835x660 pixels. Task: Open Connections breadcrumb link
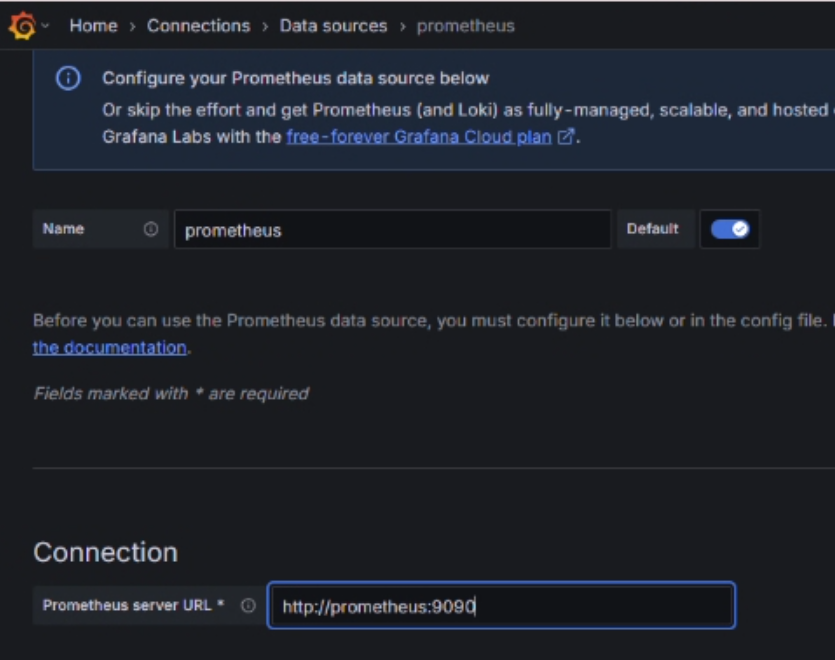198,26
